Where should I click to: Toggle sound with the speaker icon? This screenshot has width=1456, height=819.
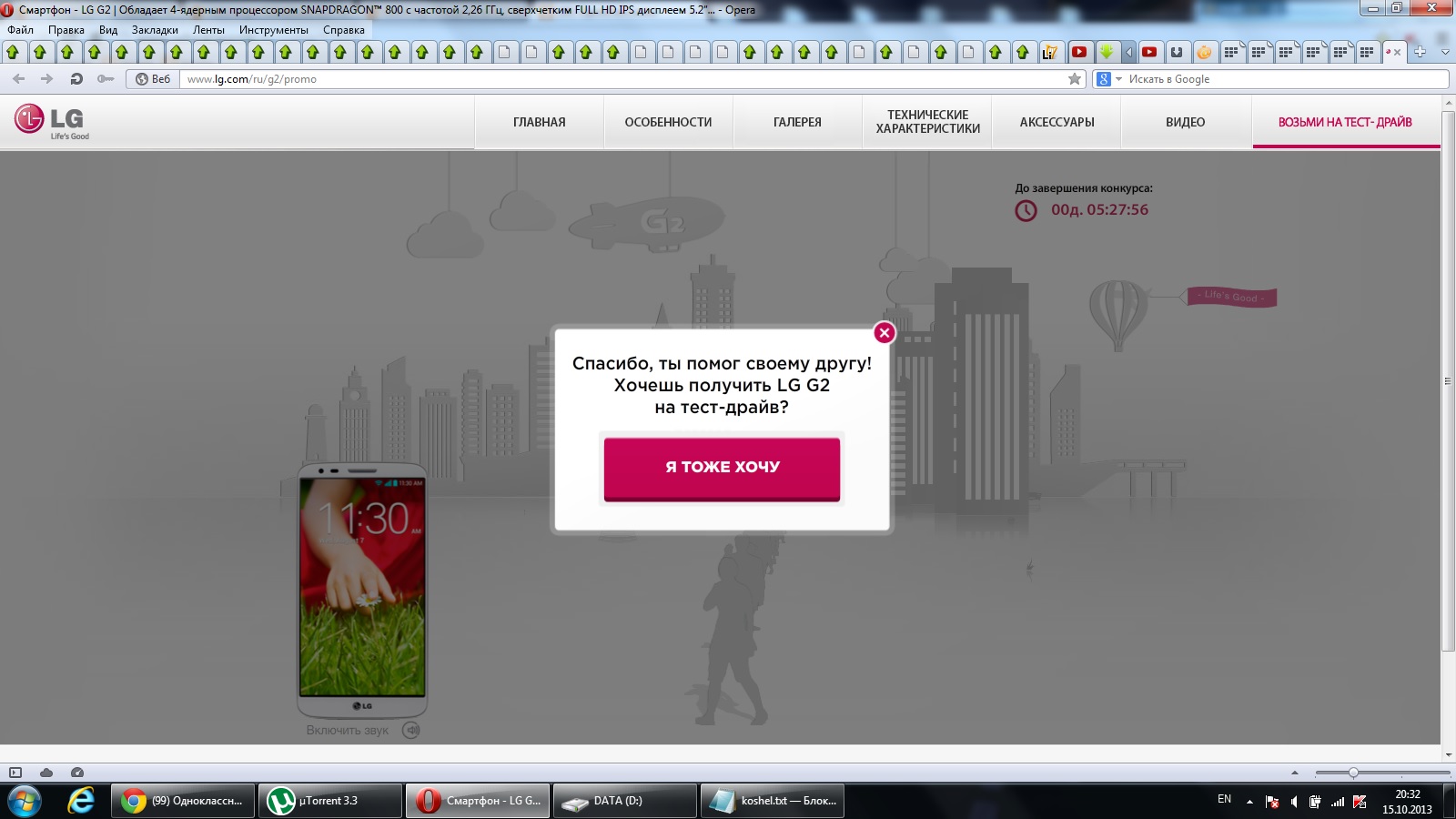411,730
